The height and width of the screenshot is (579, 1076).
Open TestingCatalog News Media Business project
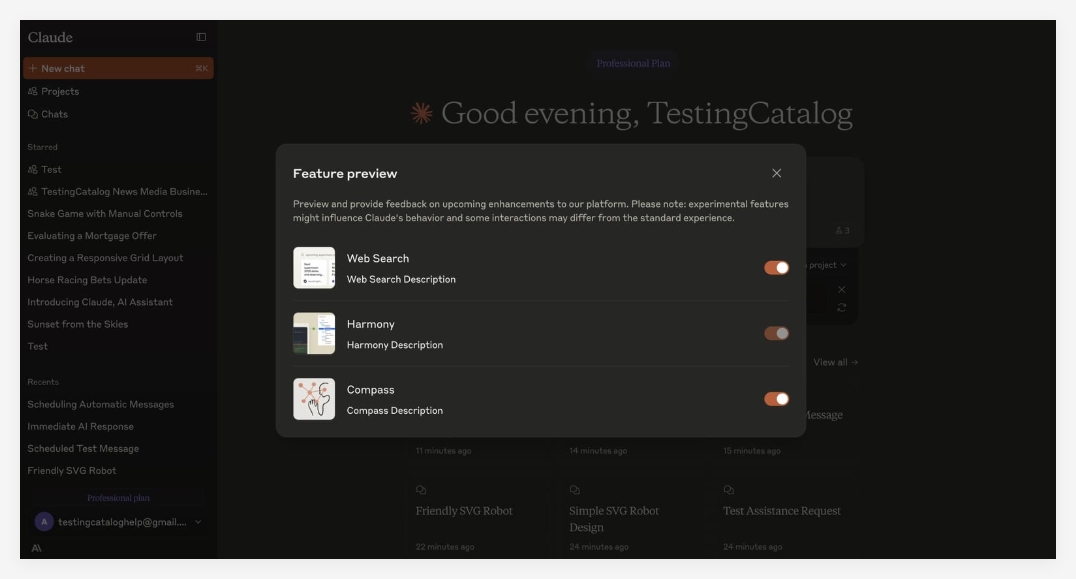pos(118,191)
